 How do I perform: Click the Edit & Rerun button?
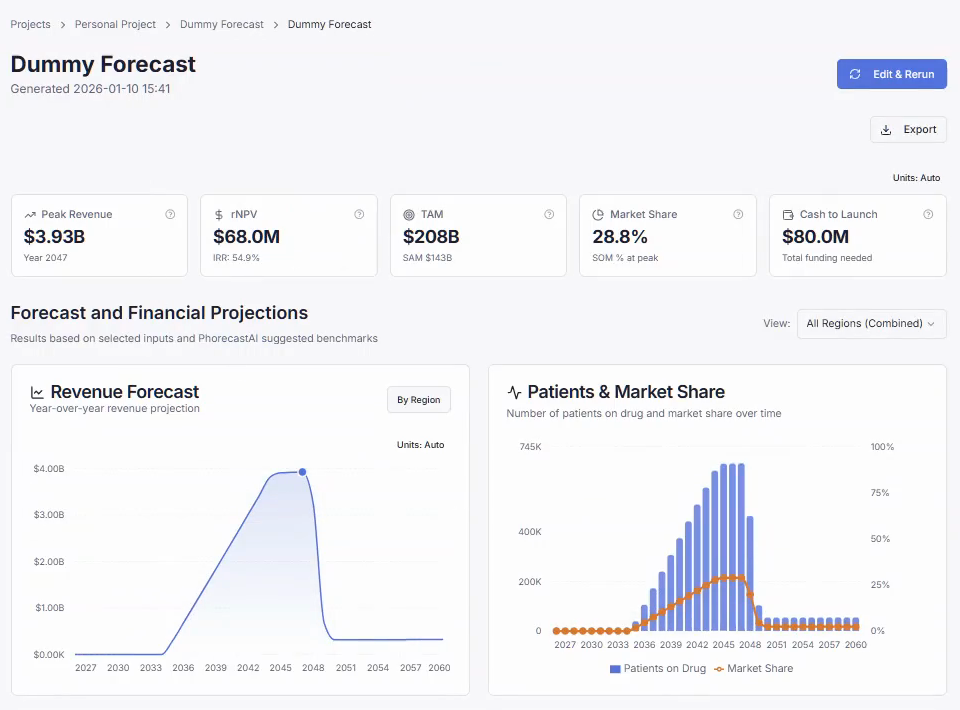pos(891,74)
